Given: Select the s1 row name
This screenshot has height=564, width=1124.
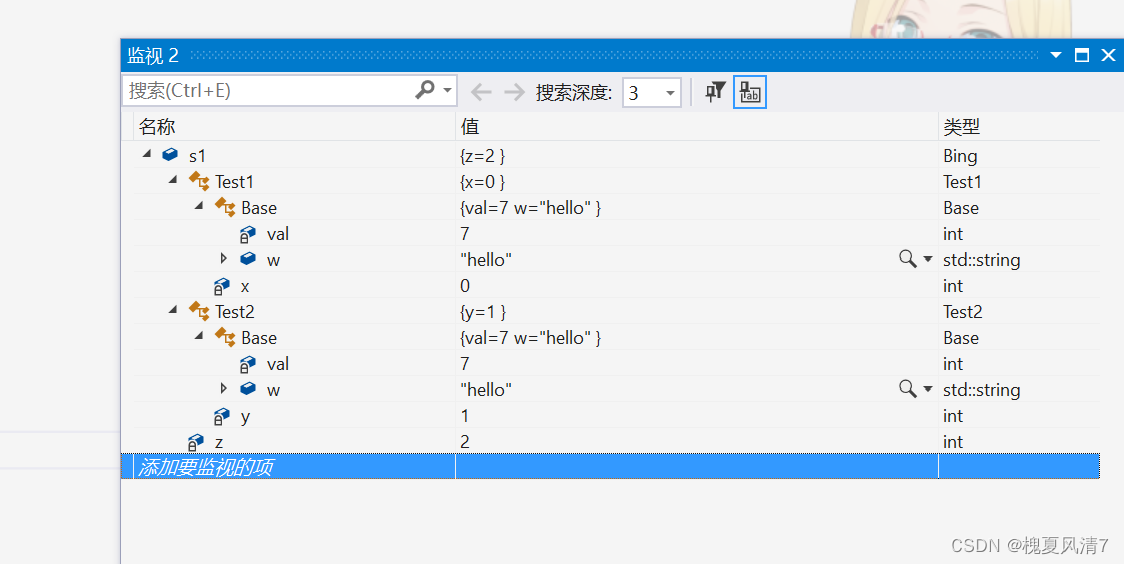Looking at the screenshot, I should click(x=197, y=156).
